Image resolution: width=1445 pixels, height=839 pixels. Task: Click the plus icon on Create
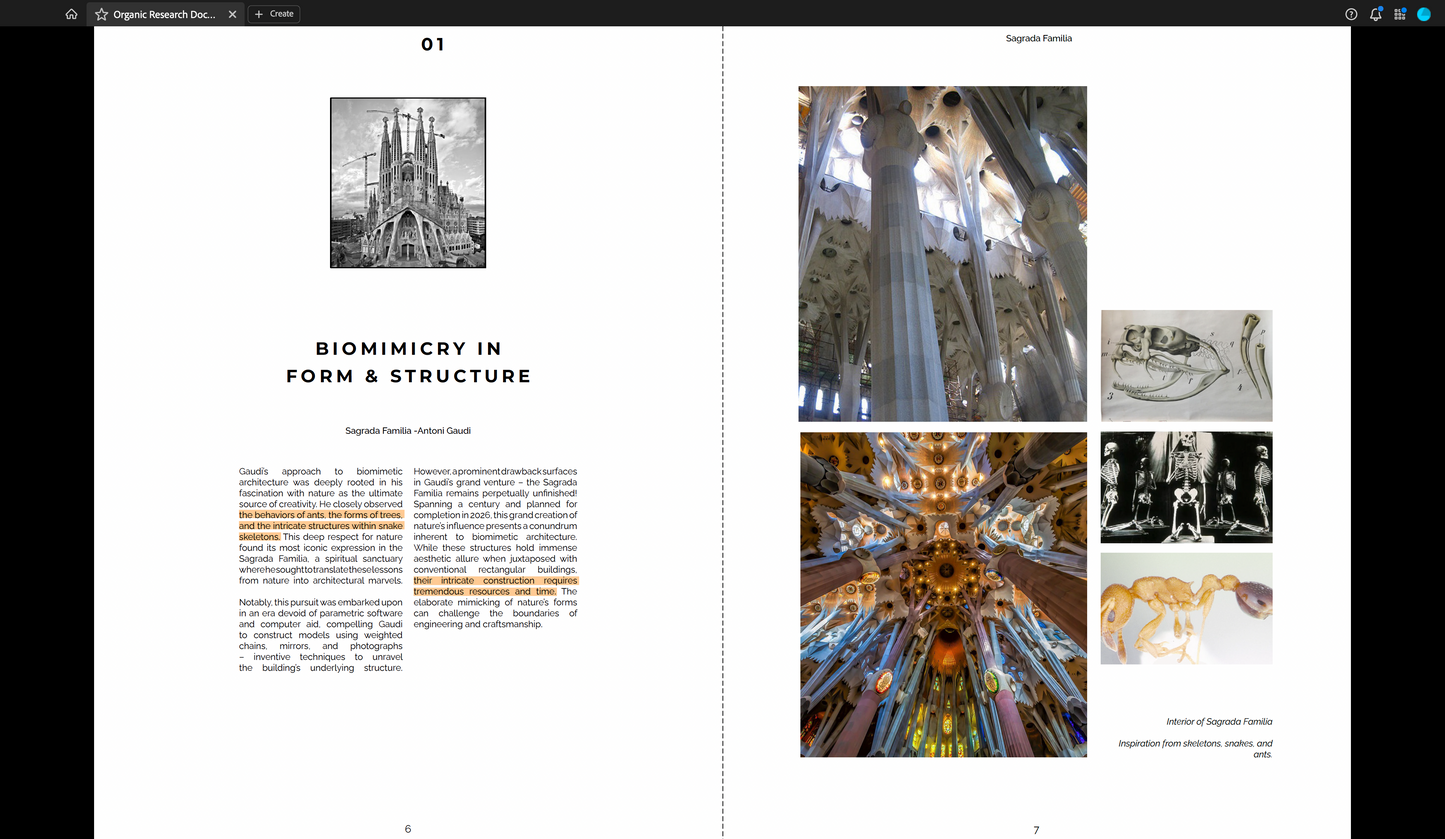pyautogui.click(x=259, y=14)
